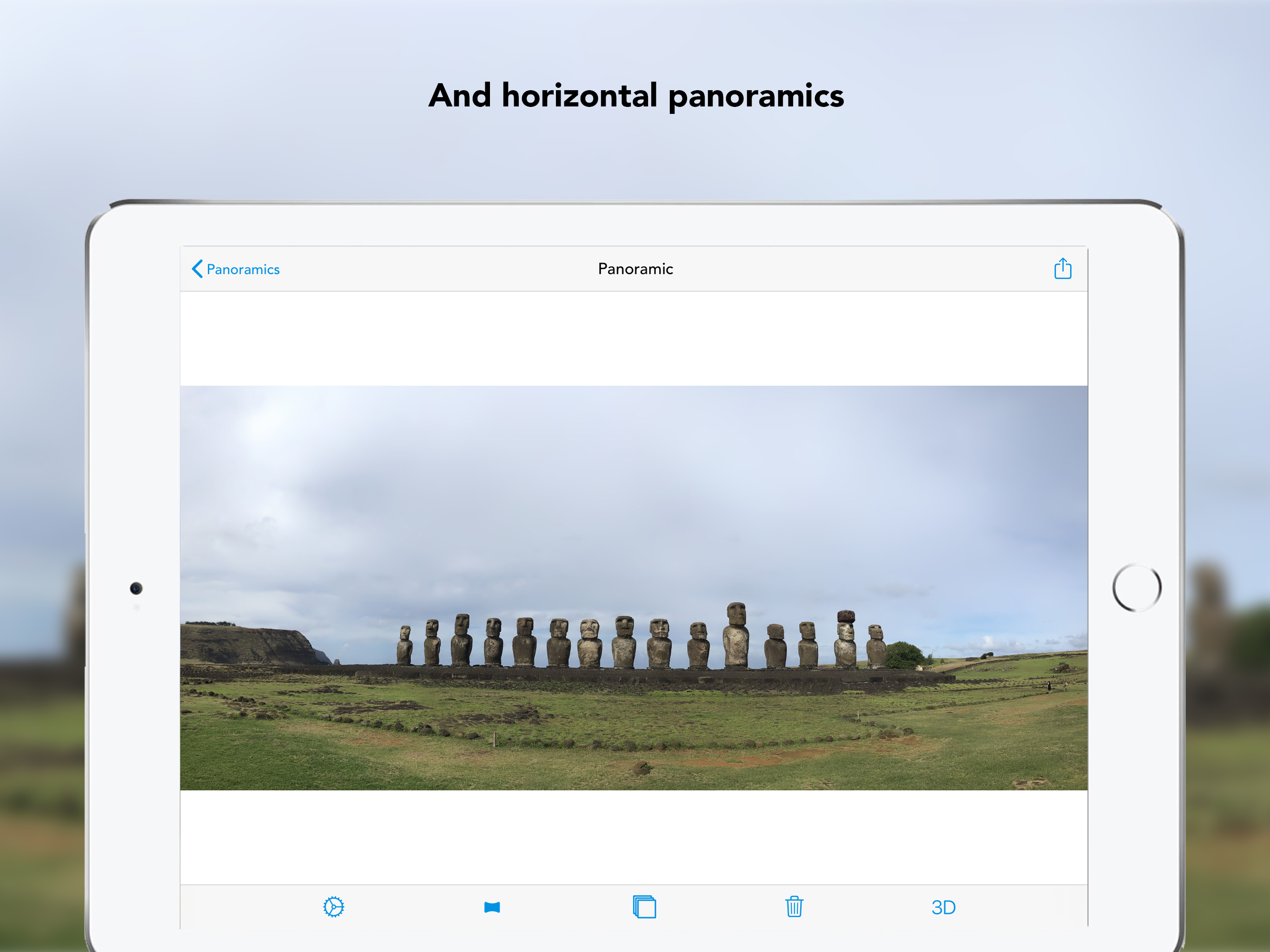The width and height of the screenshot is (1270, 952).
Task: Delete panoramic with the trash icon
Action: 794,906
